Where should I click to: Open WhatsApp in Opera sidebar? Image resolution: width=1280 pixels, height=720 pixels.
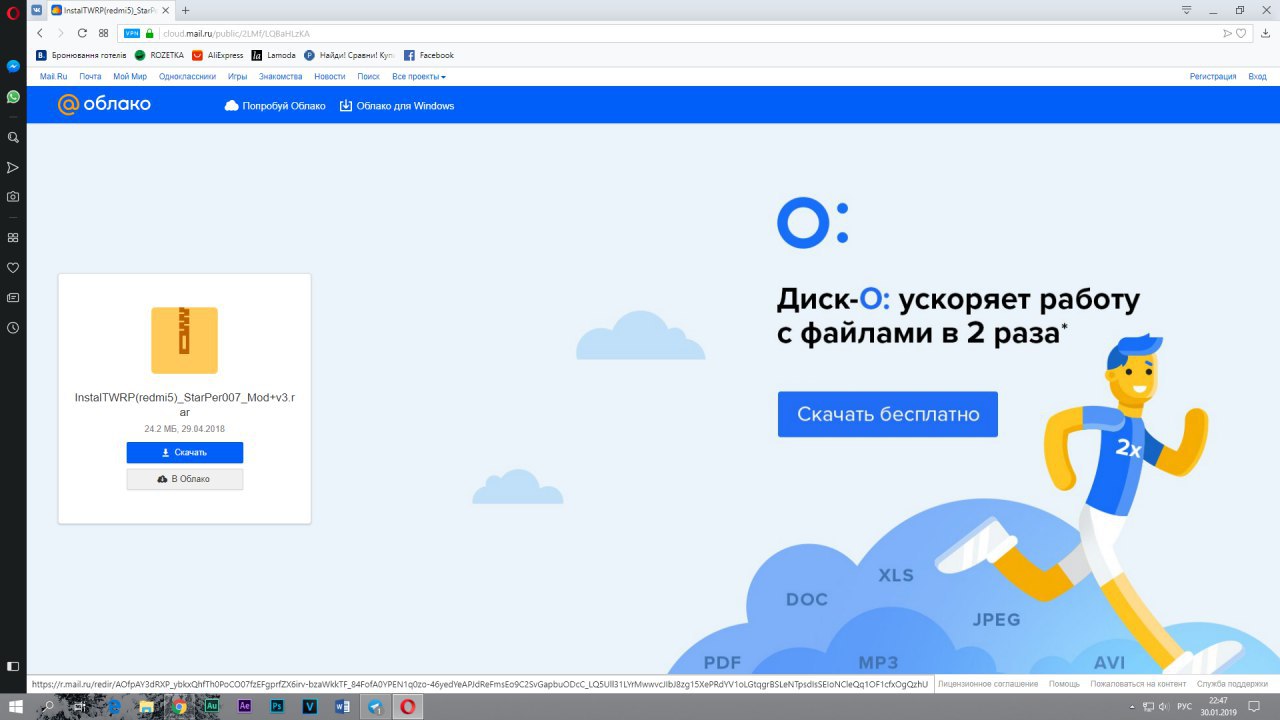pyautogui.click(x=13, y=97)
